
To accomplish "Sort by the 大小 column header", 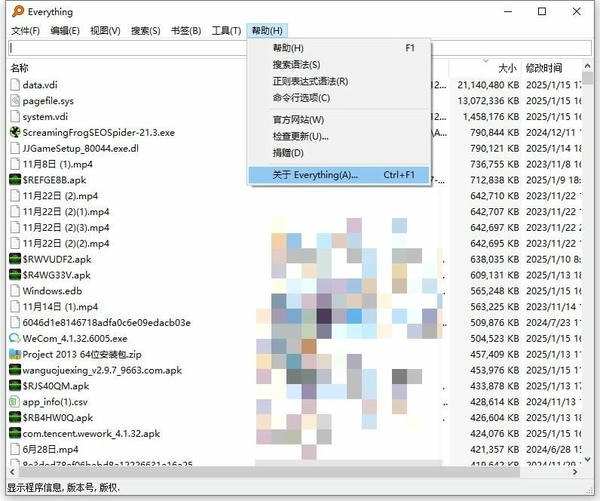I will pos(507,68).
